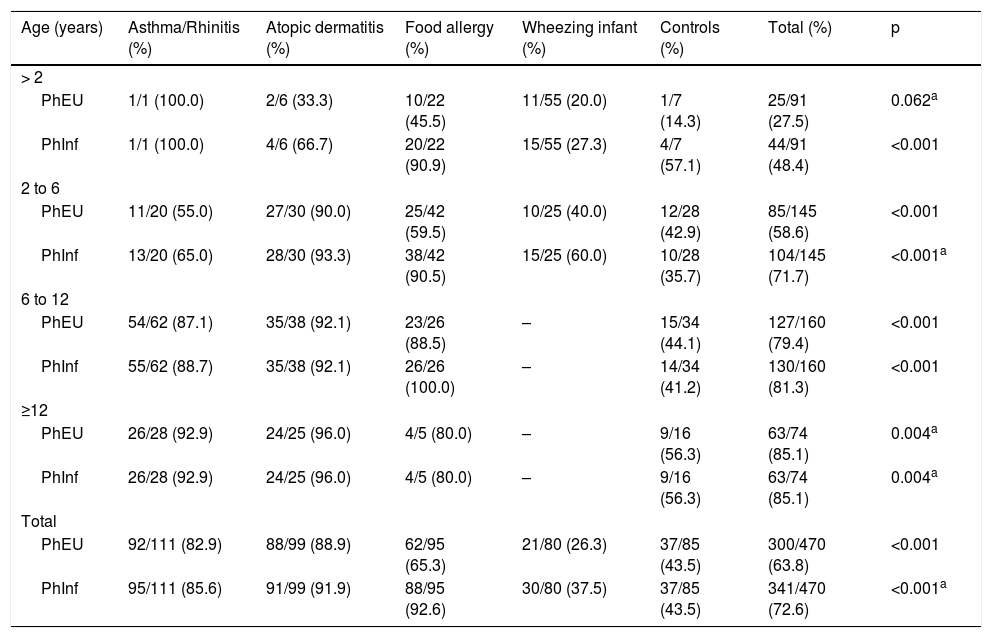
Task: Click the Wheezing infant (%) header
Action: tap(579, 37)
